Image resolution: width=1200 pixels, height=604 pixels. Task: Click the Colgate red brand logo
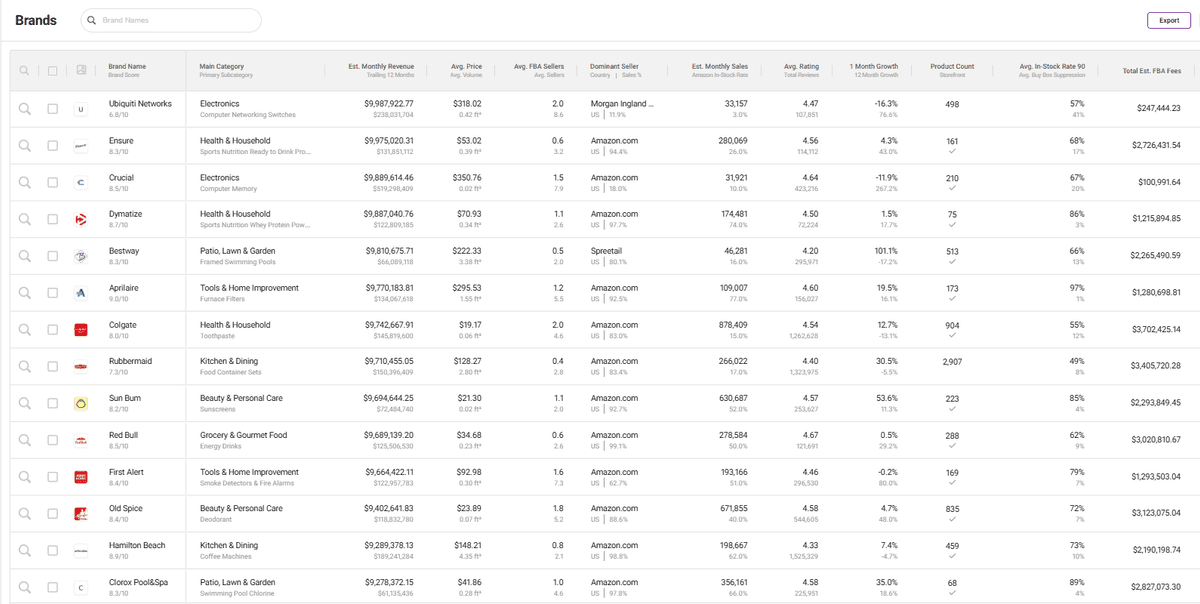pos(81,329)
